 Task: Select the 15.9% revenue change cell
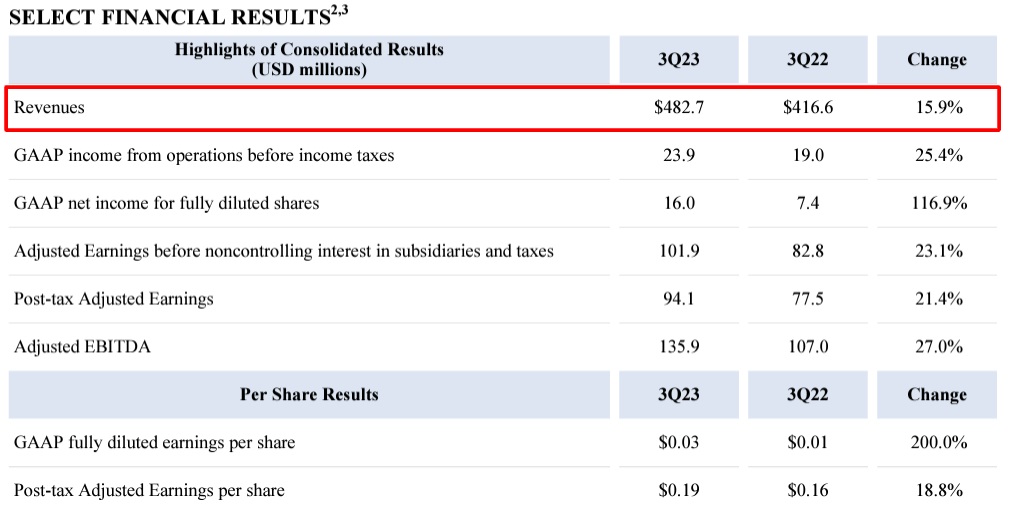[x=938, y=108]
